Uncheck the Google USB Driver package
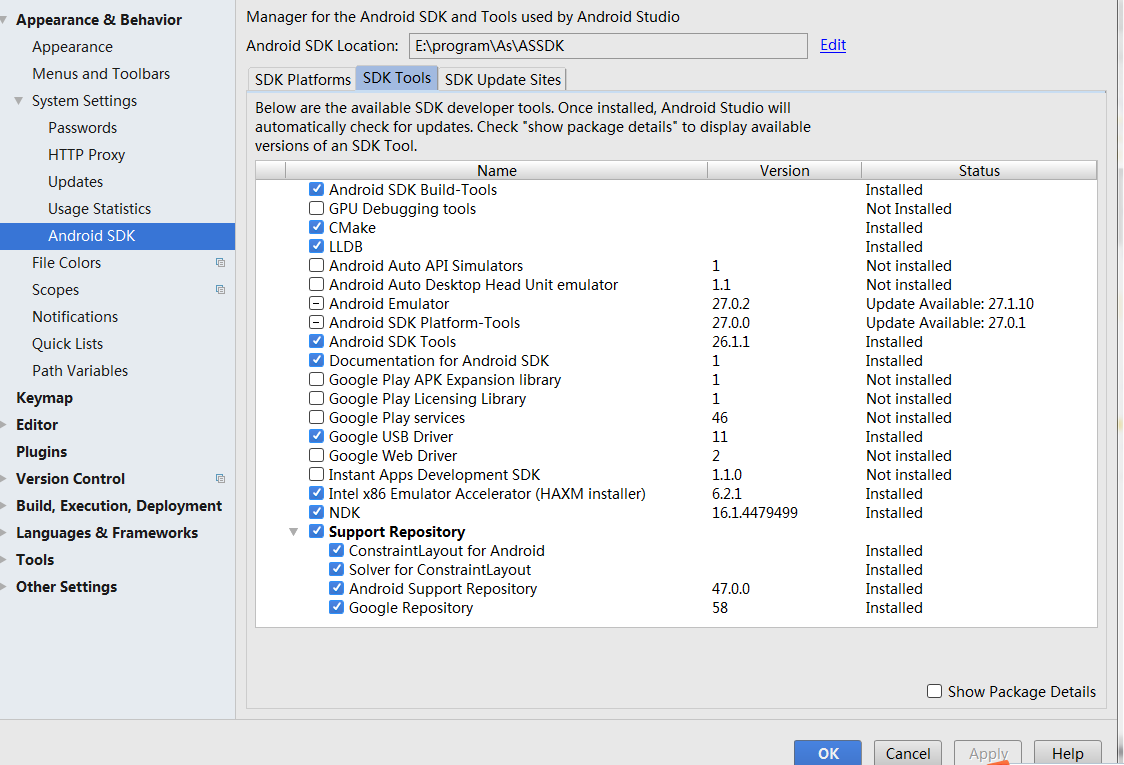 (316, 436)
